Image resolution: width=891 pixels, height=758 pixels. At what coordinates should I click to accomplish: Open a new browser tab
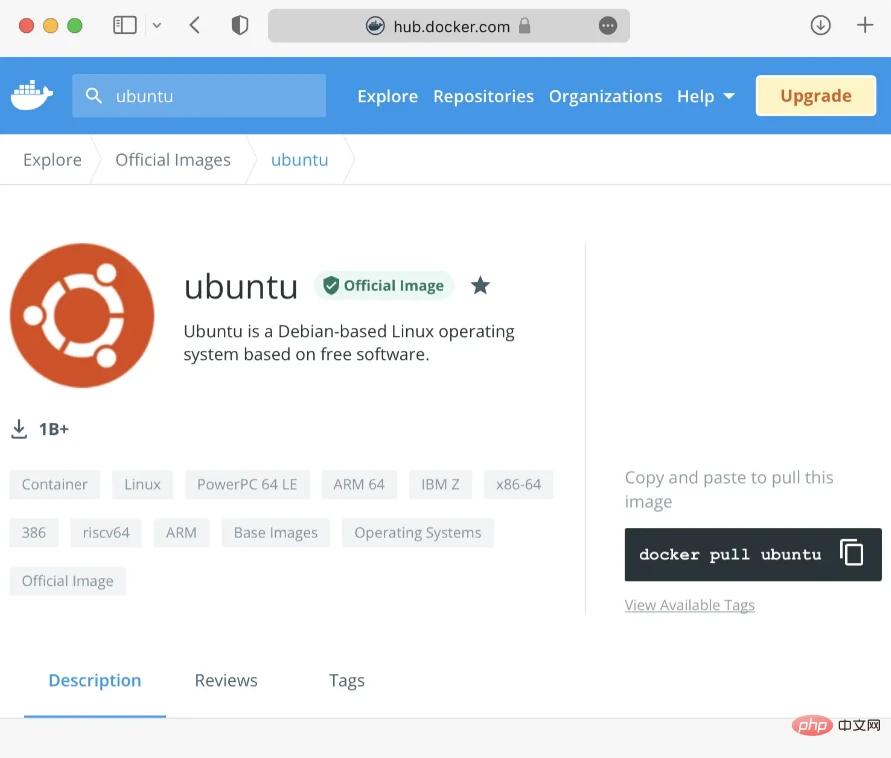[x=865, y=25]
